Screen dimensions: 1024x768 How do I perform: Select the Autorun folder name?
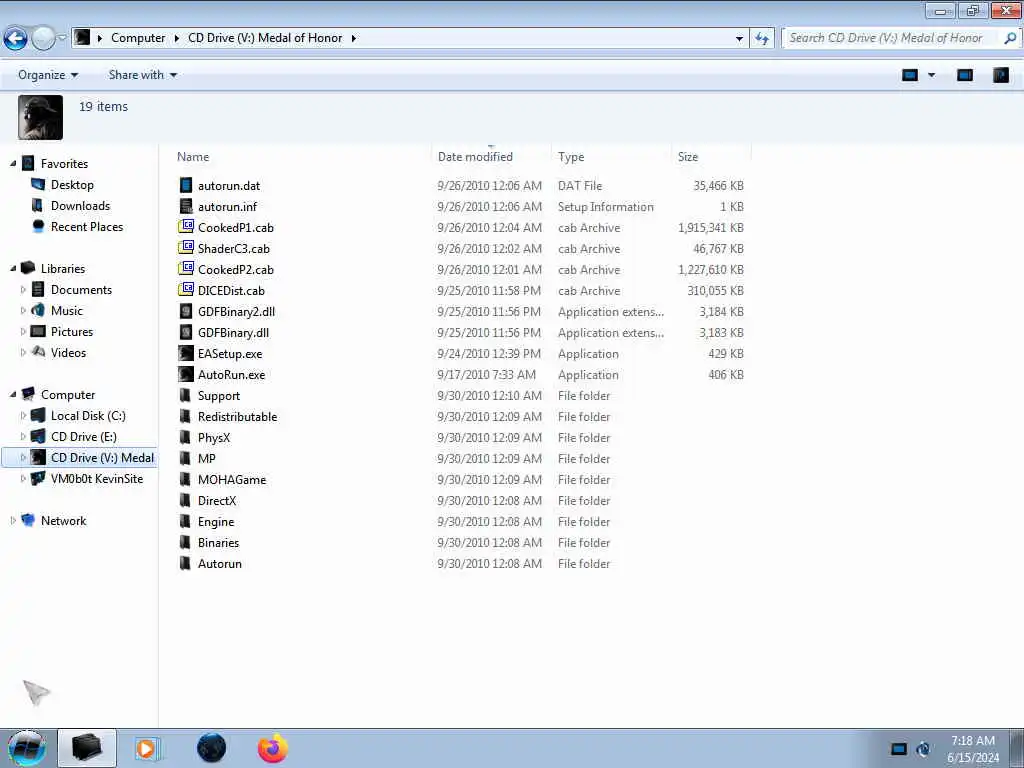219,564
